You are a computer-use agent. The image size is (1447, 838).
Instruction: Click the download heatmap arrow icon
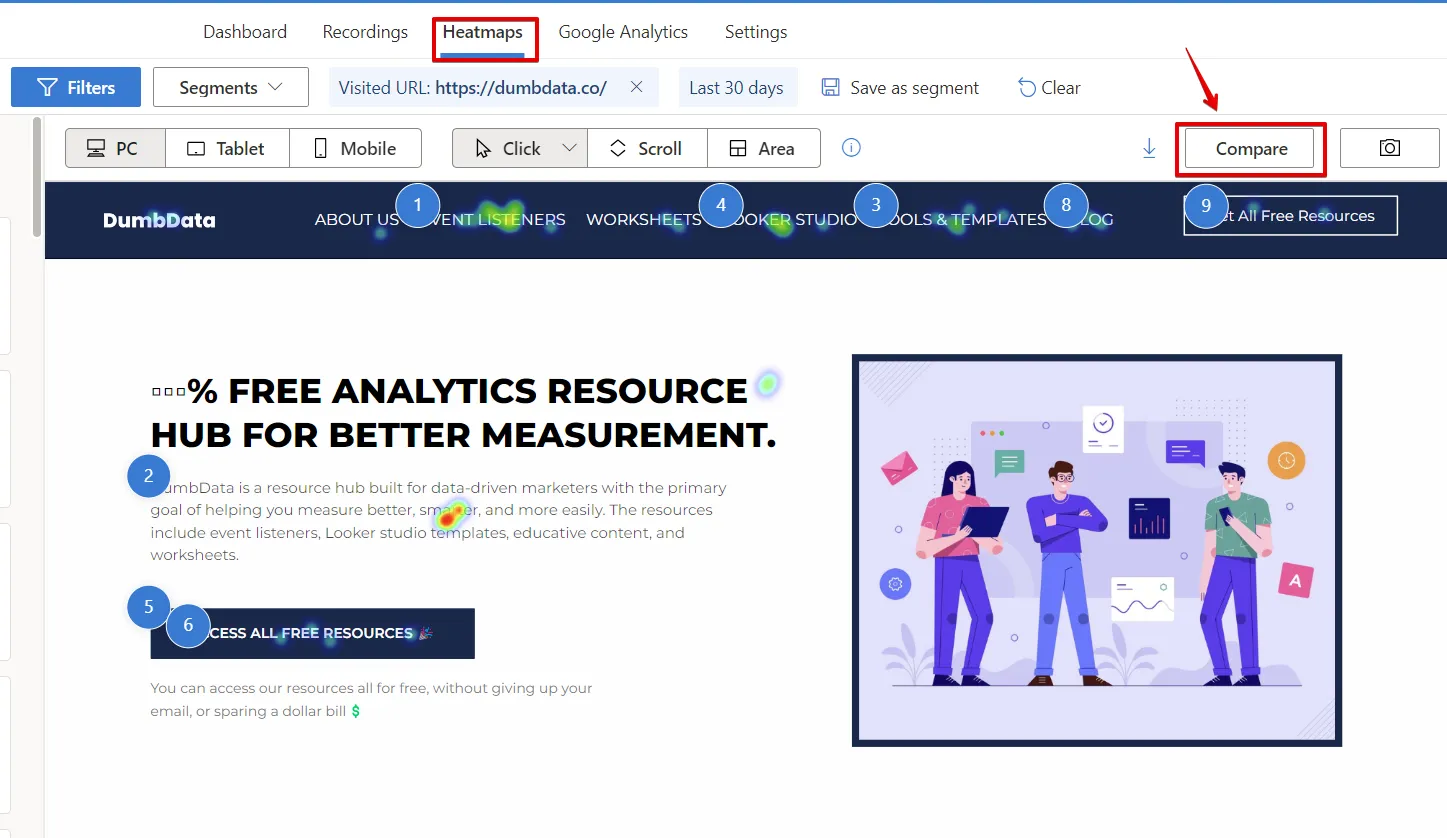point(1149,148)
